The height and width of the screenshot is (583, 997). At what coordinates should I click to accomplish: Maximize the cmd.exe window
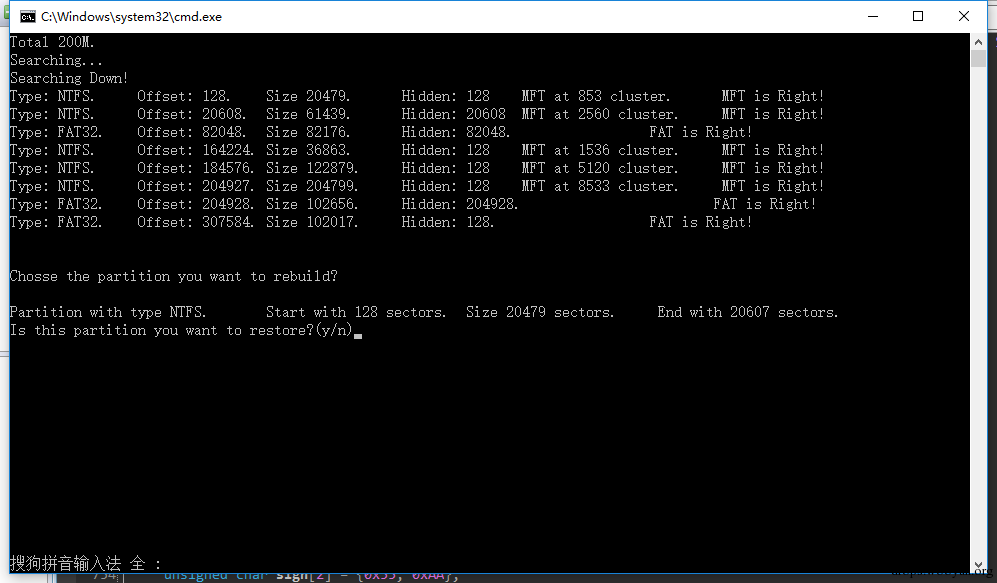918,17
